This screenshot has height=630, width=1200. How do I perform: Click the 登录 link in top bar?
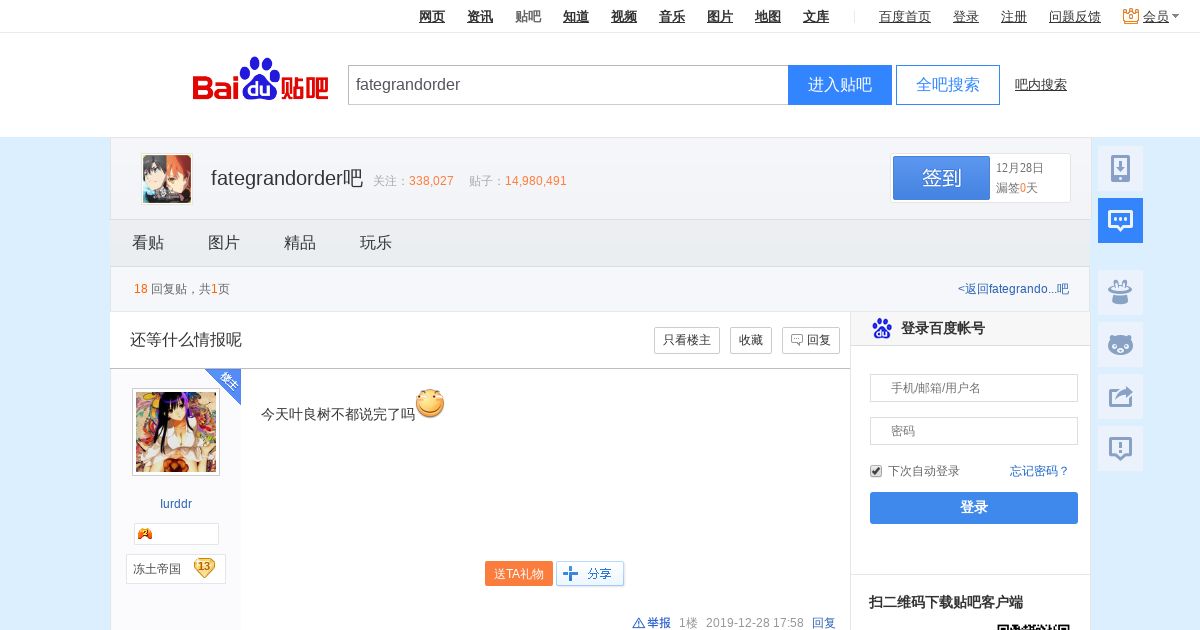[x=966, y=16]
